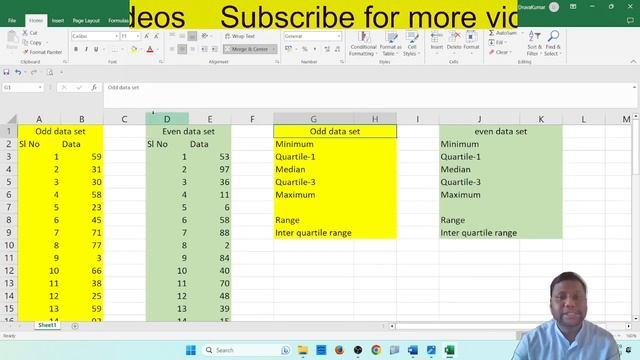Click AutoSum button
Screen dimensions: 640x360
click(x=503, y=33)
